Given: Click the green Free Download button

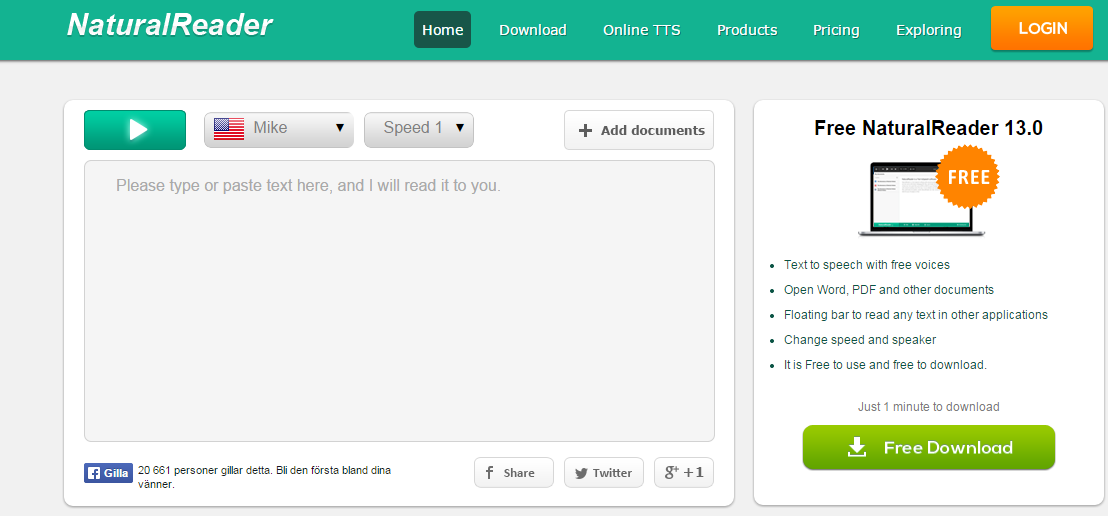Looking at the screenshot, I should pyautogui.click(x=929, y=447).
